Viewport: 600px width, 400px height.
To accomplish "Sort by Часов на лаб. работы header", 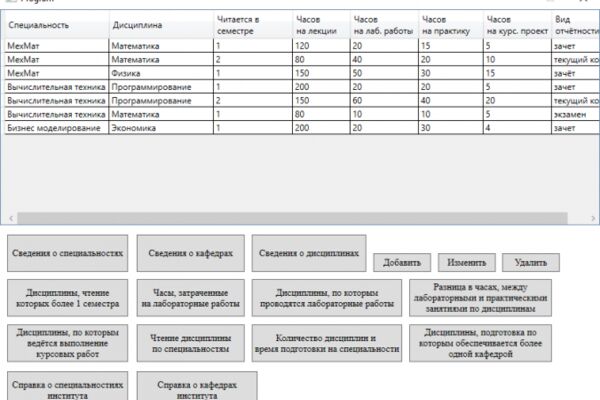I will [384, 25].
